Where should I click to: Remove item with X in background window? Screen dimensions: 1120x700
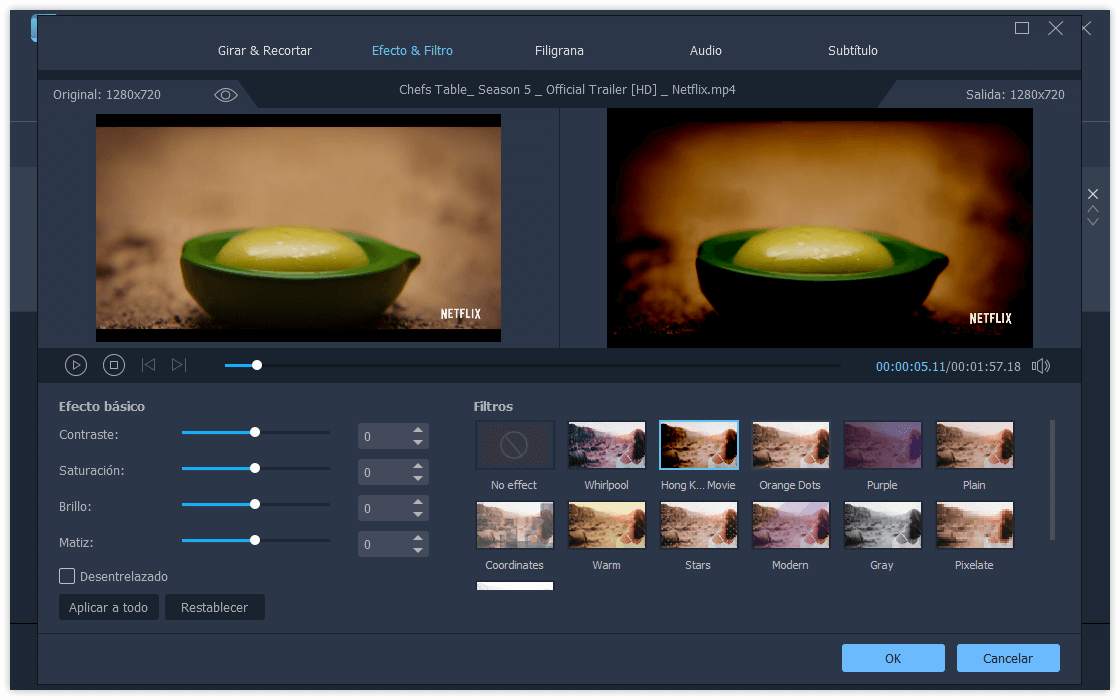(x=1093, y=194)
